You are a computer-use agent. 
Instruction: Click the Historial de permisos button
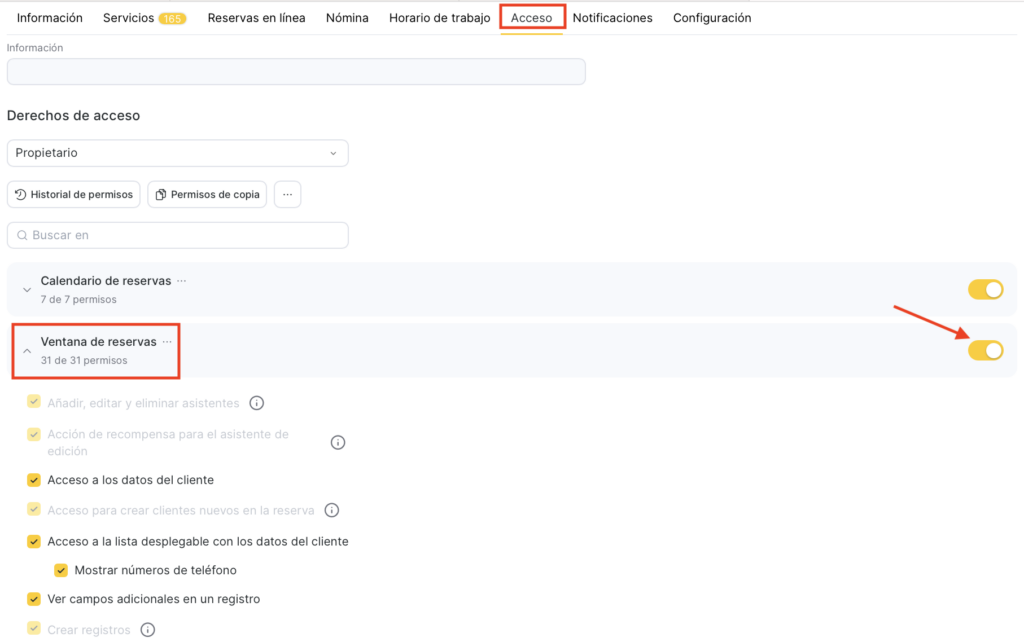(73, 194)
